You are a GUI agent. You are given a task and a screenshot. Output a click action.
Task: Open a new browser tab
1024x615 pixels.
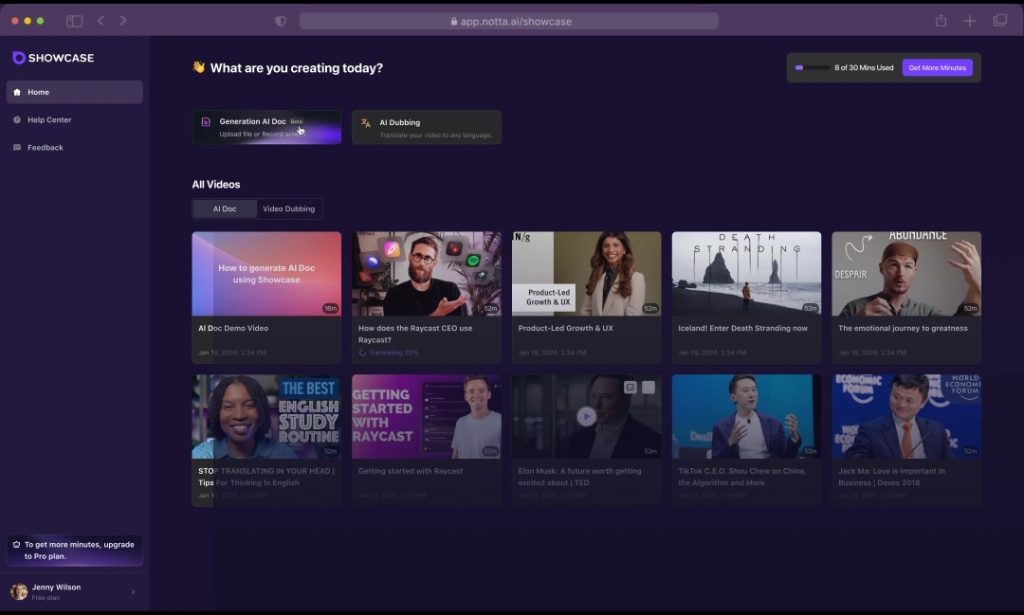point(970,21)
